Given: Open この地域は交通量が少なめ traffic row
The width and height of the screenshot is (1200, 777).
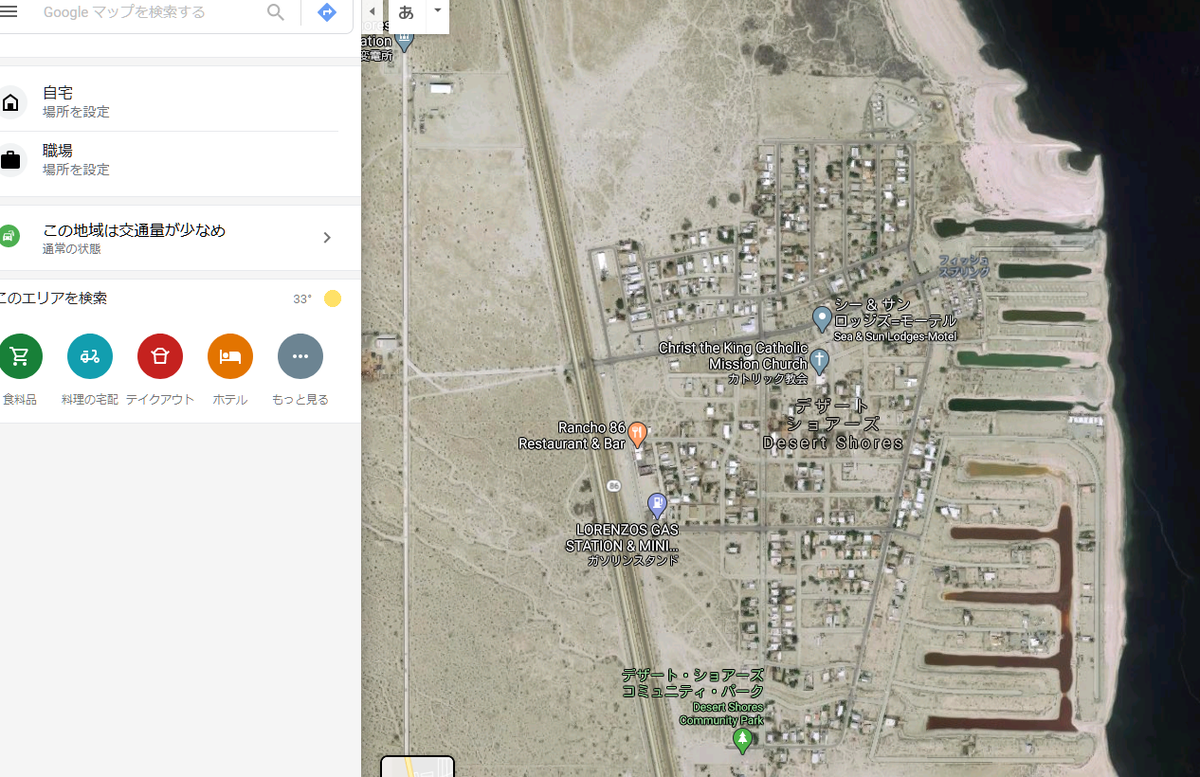Looking at the screenshot, I should [180, 238].
